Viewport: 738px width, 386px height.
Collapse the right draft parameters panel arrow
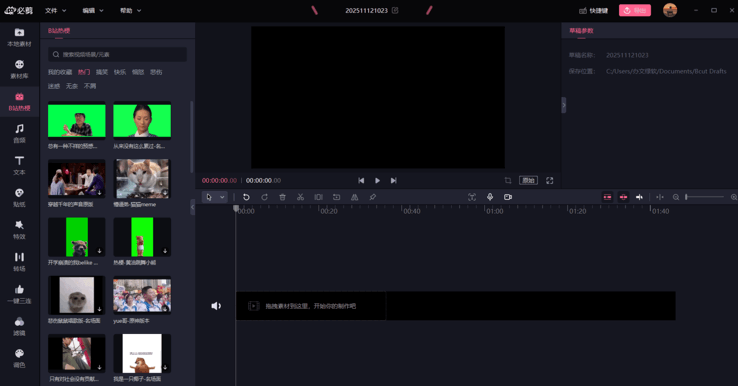[563, 105]
